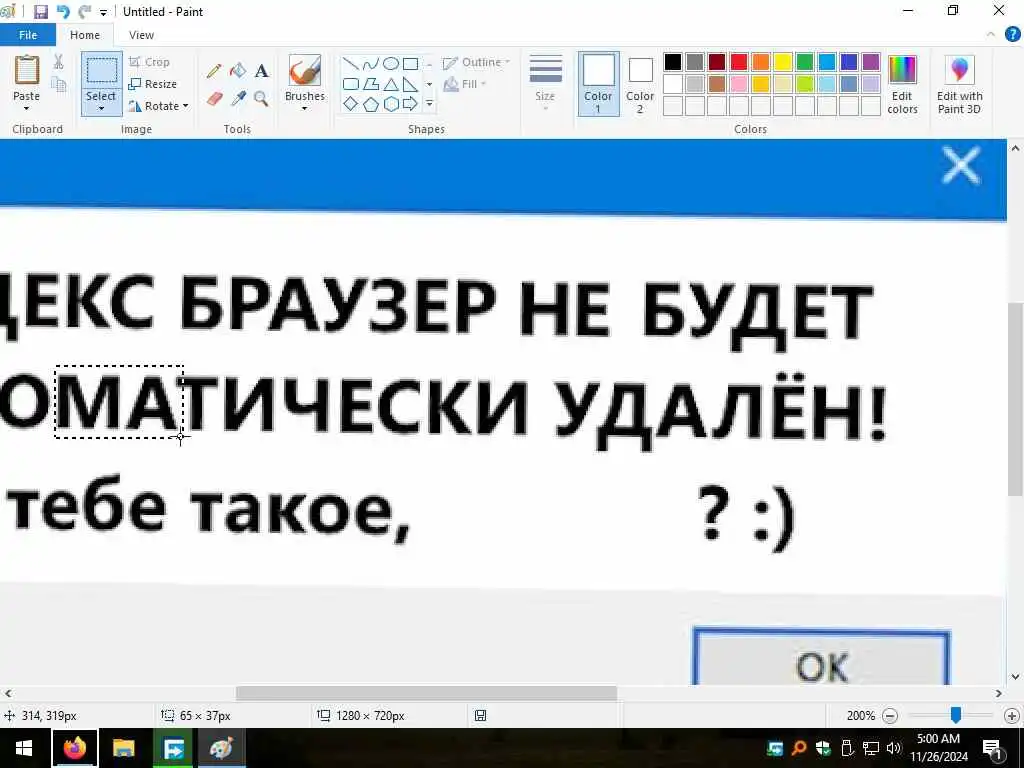Choose the Rectangle shape
The width and height of the screenshot is (1024, 768).
[x=411, y=63]
